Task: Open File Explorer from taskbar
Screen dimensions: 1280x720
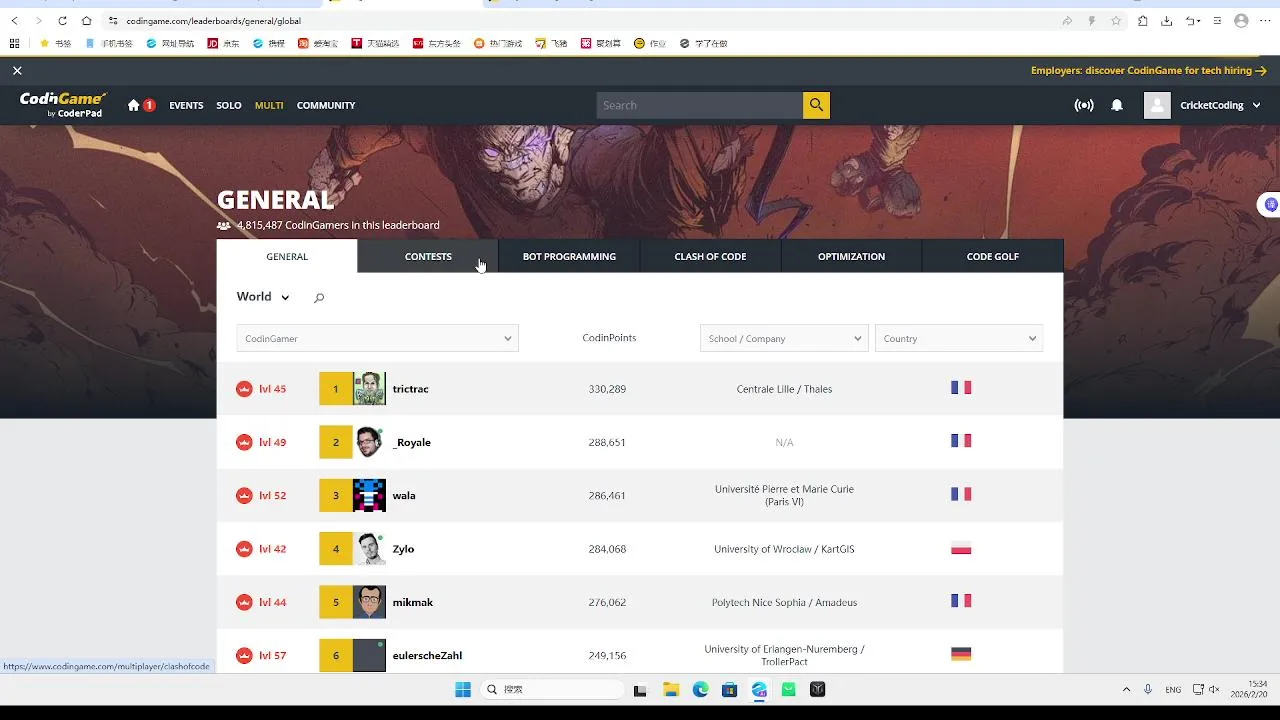Action: (671, 689)
